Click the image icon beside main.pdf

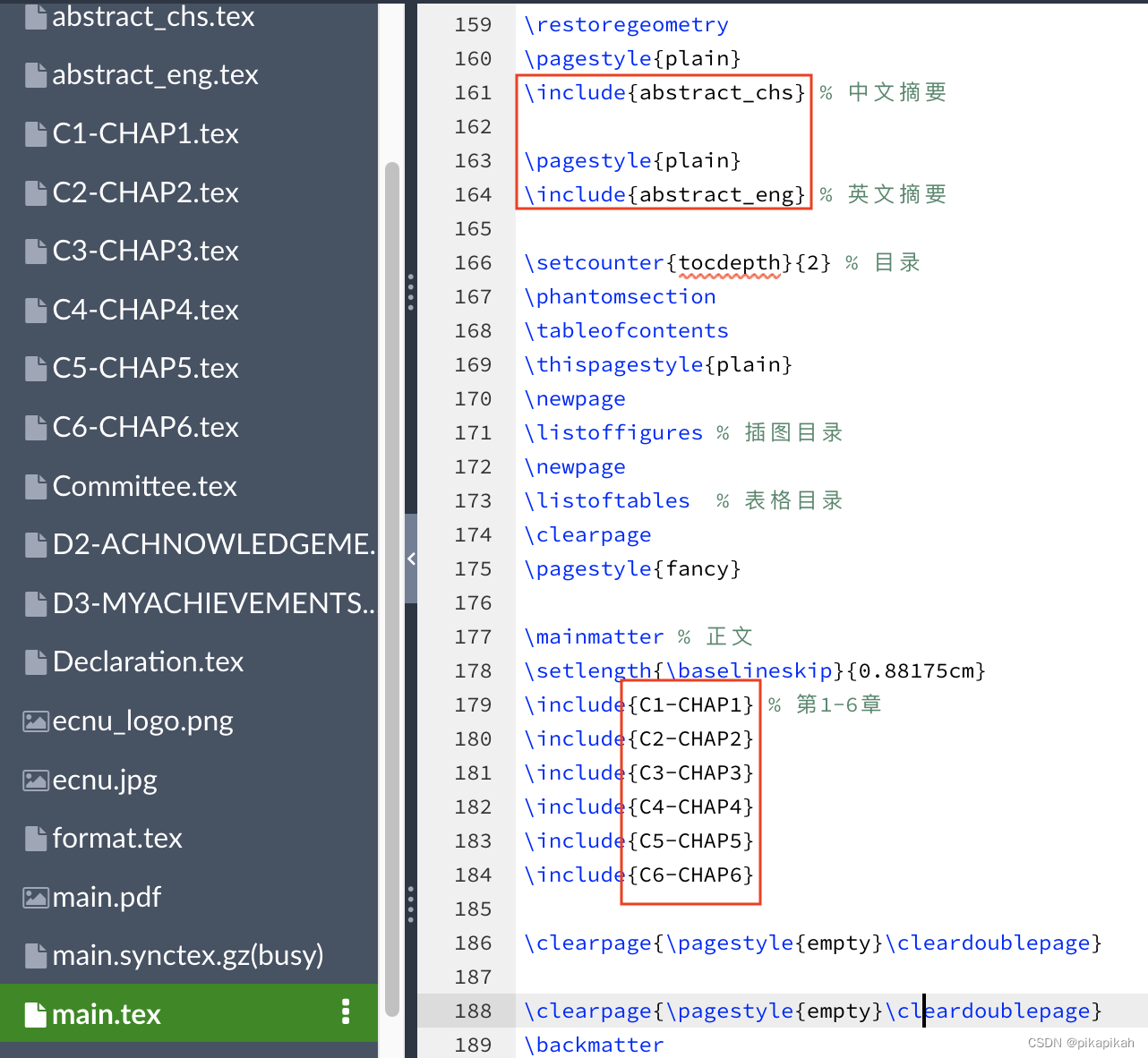[36, 898]
